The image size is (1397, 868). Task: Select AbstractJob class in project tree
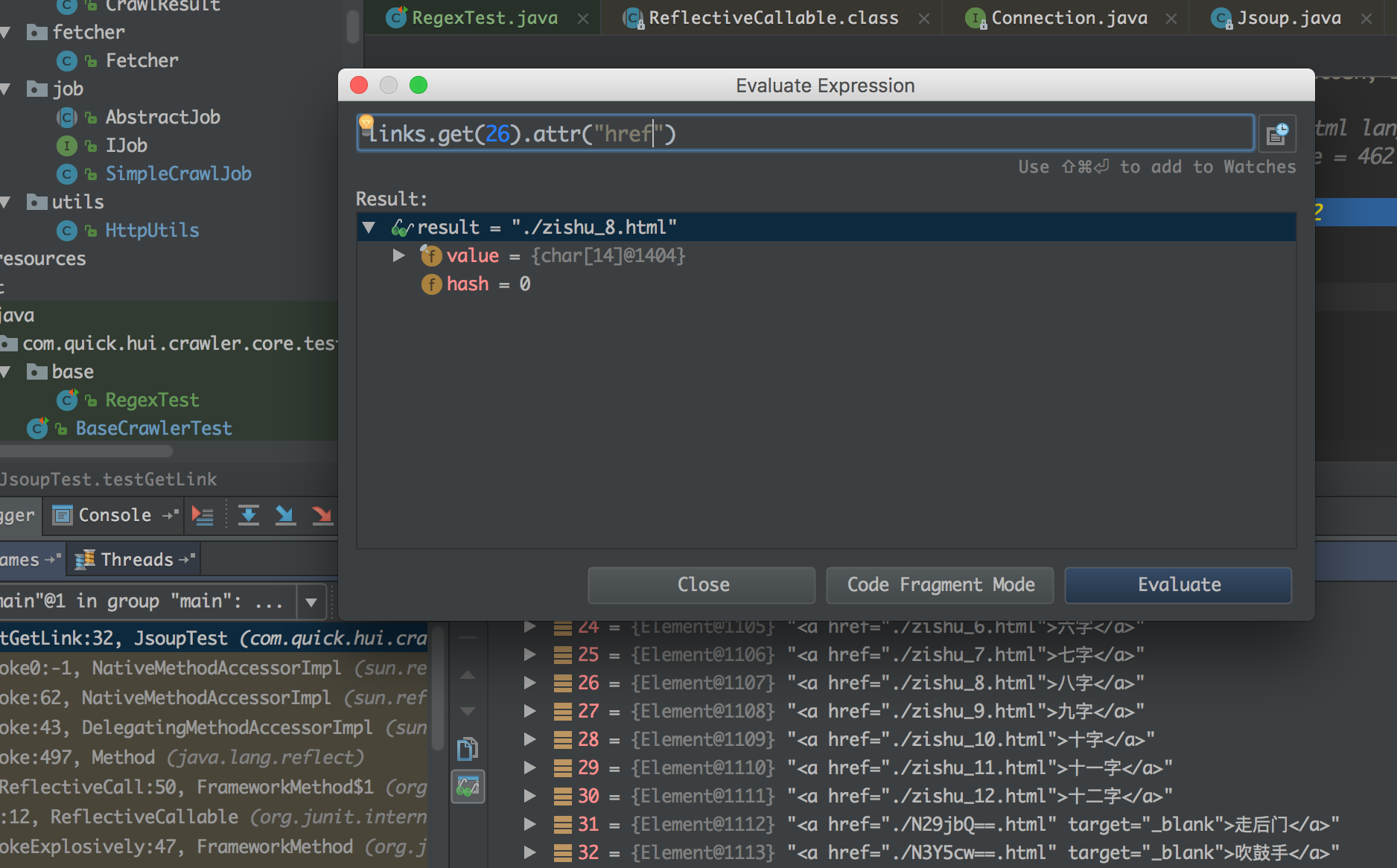pos(162,117)
